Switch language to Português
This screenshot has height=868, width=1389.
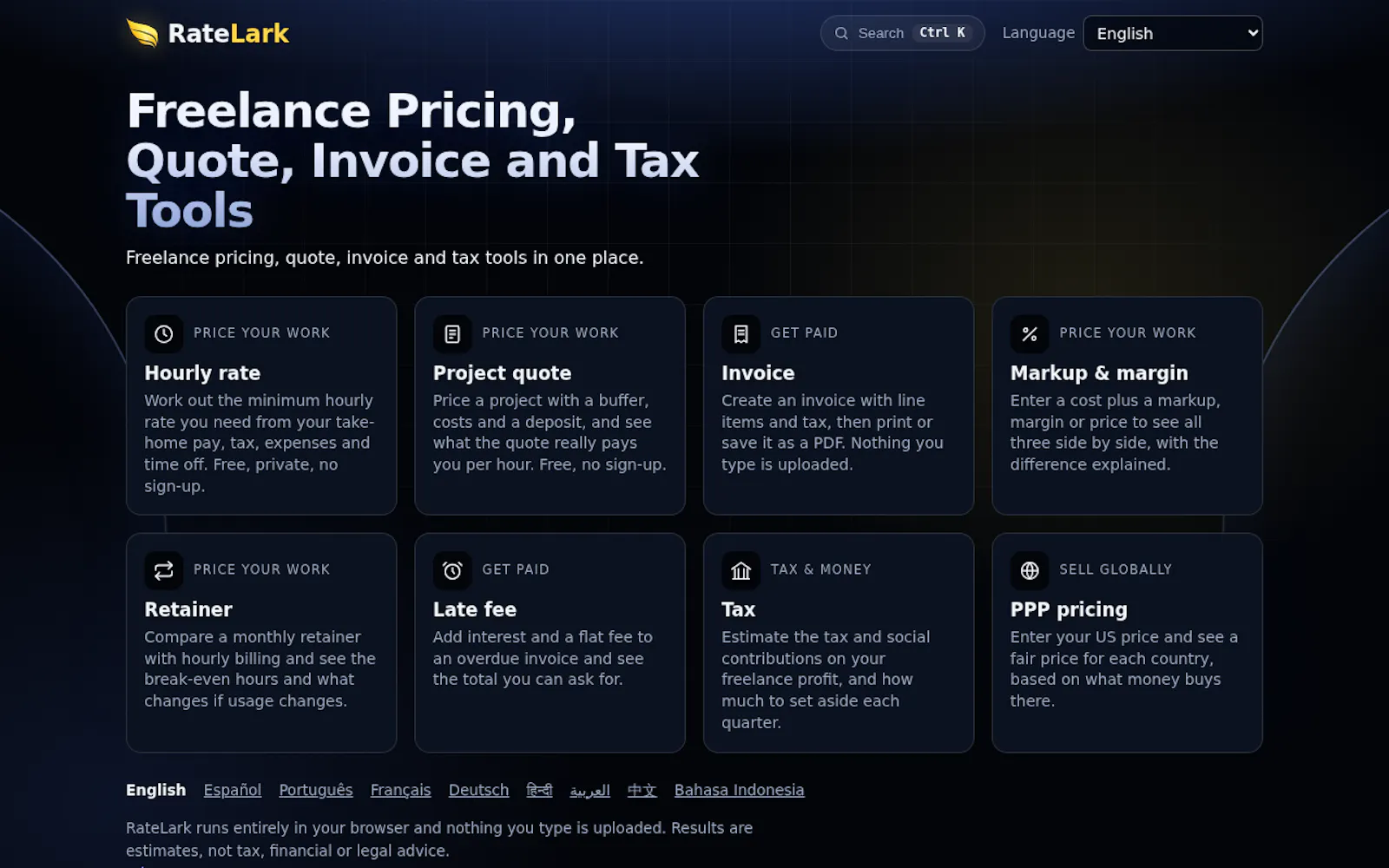point(316,790)
